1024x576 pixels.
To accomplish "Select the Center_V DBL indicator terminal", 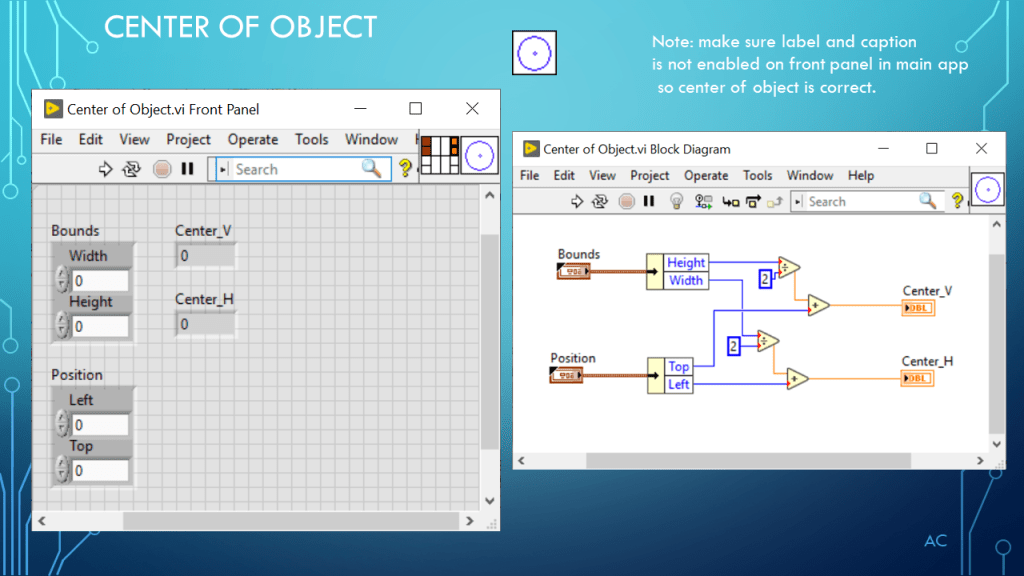I will coord(917,308).
